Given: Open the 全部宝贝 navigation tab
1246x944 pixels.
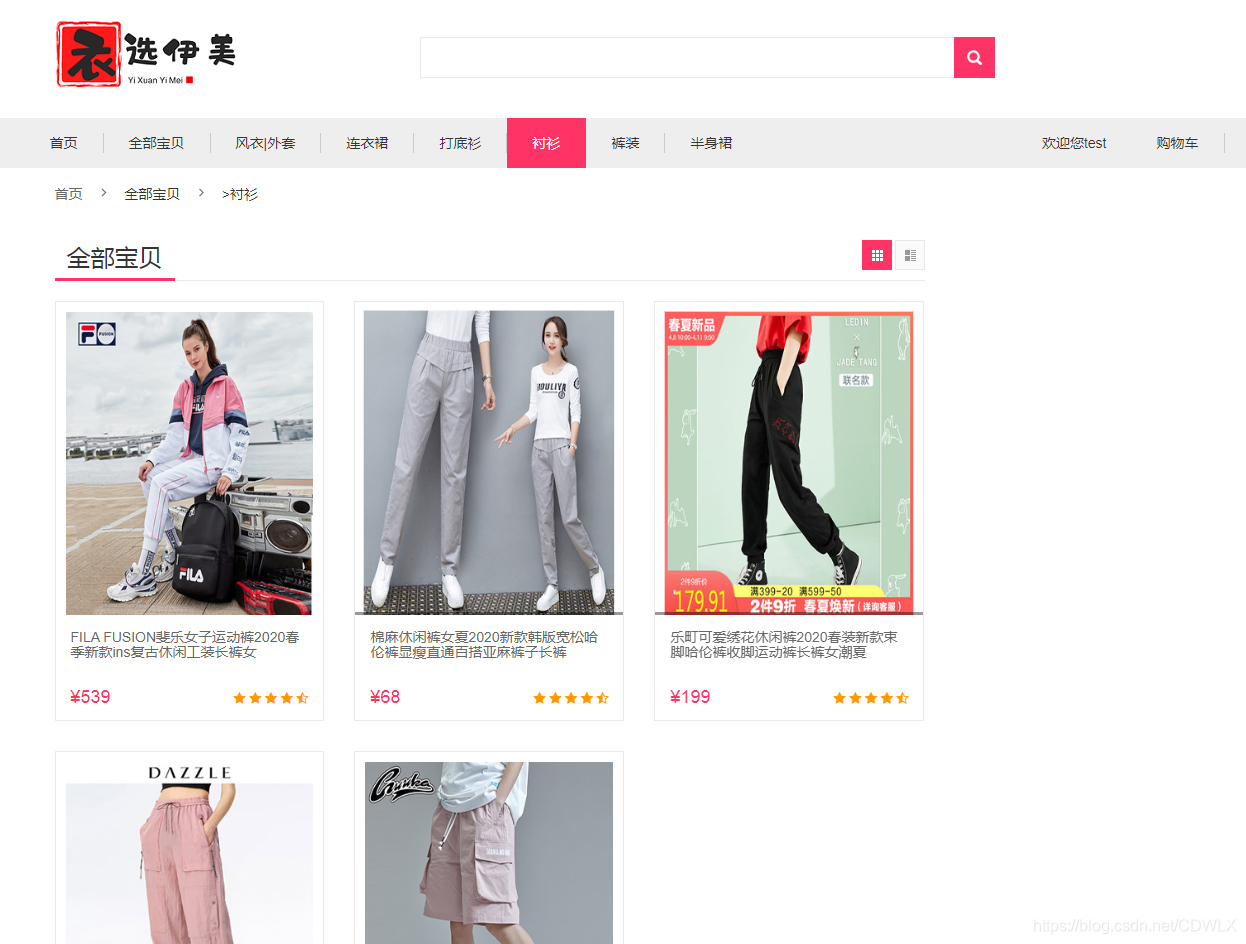Looking at the screenshot, I should coord(156,143).
